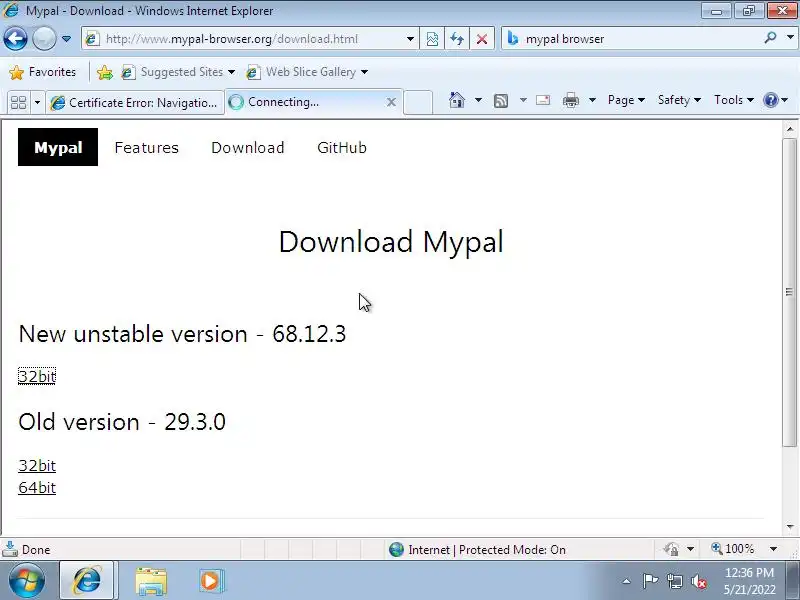Open Web Slice Gallery in favorites bar

click(x=307, y=72)
